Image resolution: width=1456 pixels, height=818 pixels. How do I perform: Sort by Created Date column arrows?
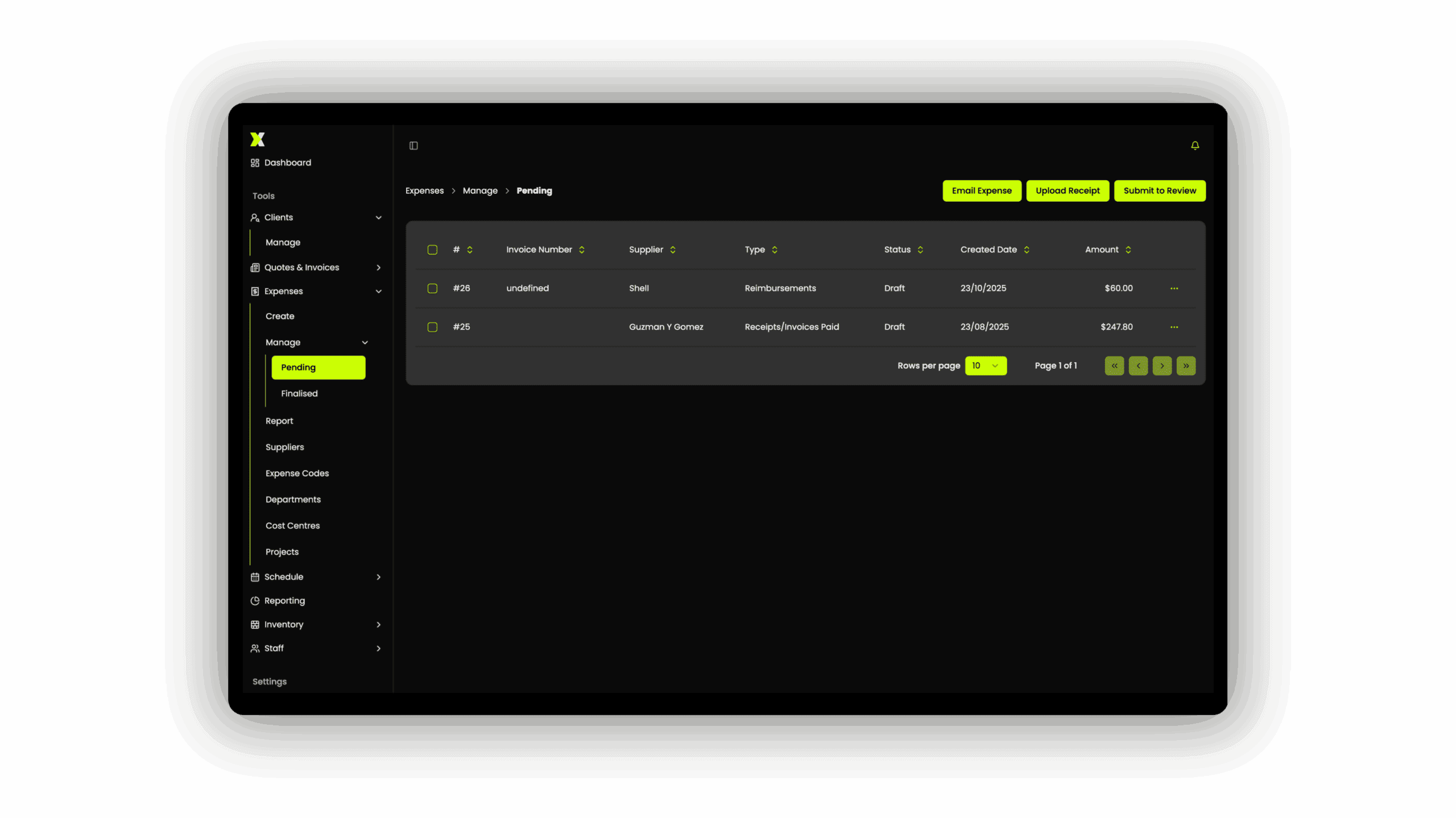[1027, 250]
